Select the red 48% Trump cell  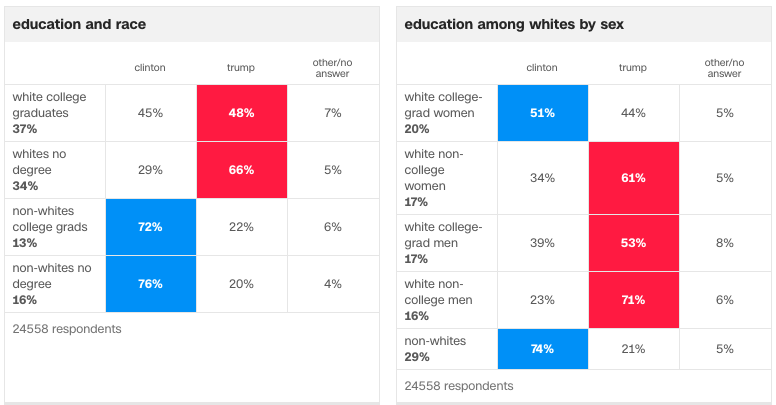tap(241, 113)
